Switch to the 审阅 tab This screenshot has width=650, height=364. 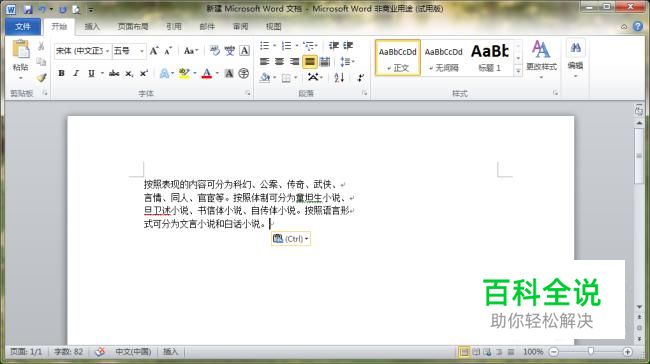click(x=240, y=27)
